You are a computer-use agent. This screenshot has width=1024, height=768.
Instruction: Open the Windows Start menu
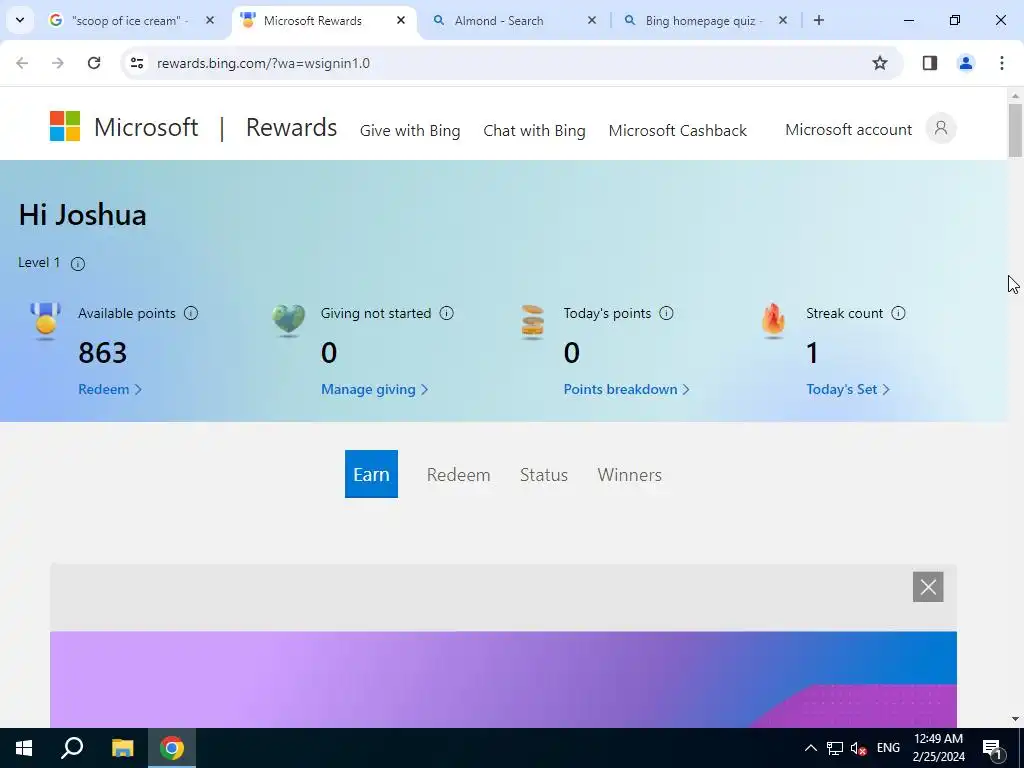(x=24, y=748)
